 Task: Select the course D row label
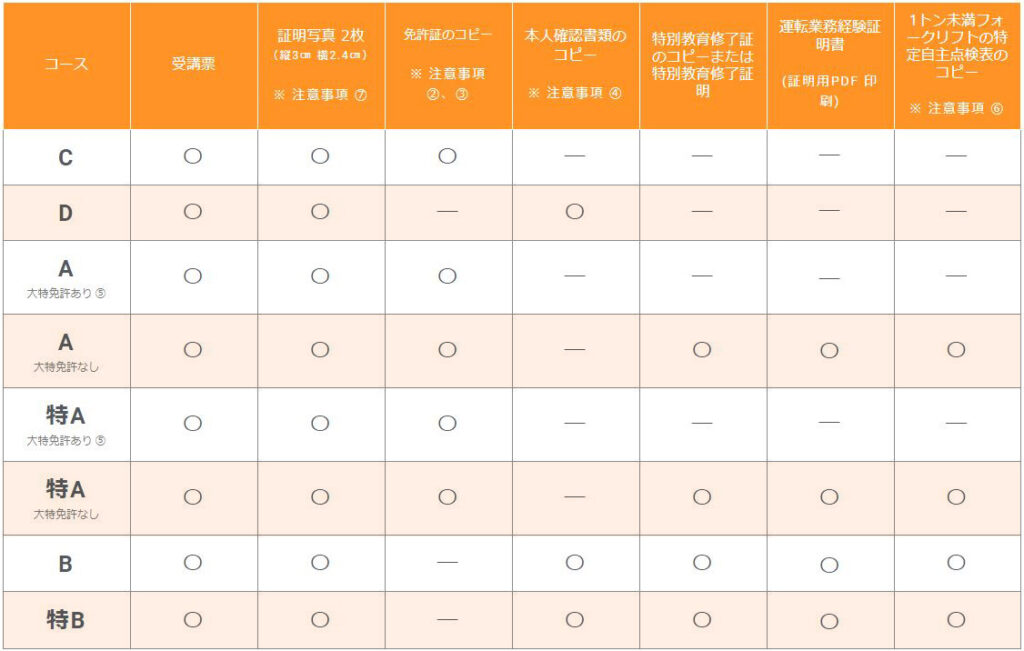(66, 213)
